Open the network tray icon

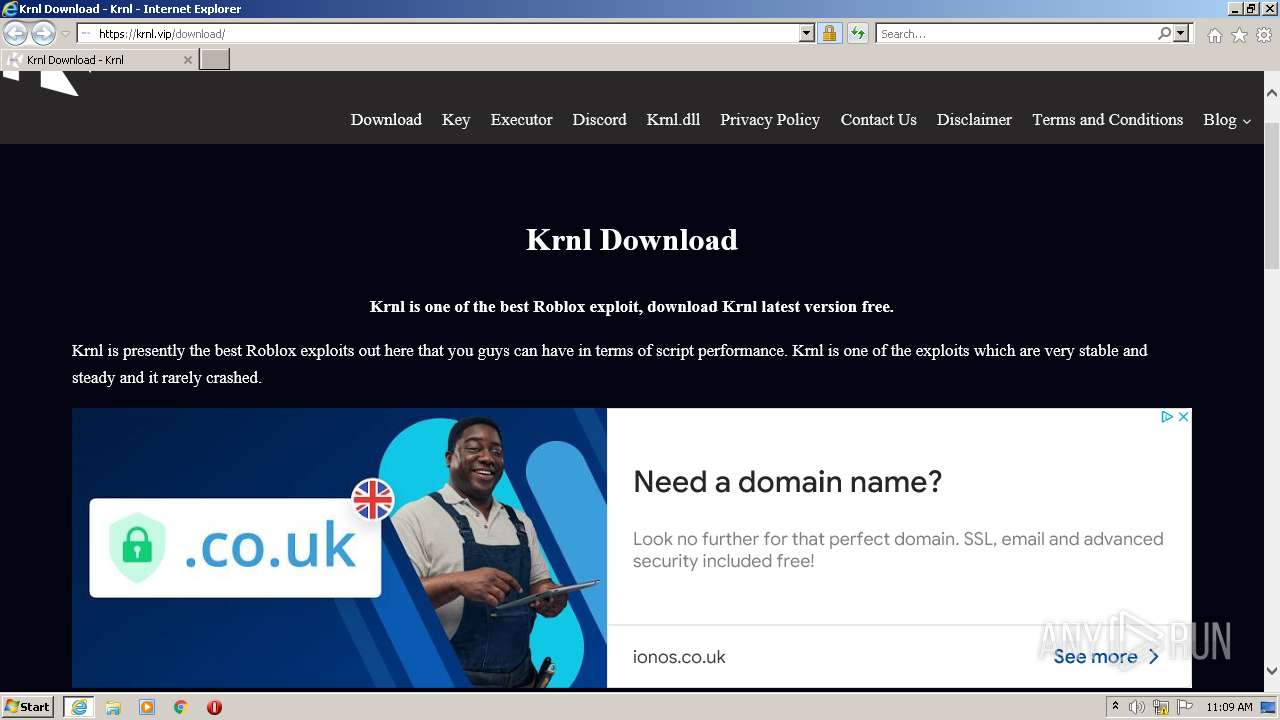1161,707
